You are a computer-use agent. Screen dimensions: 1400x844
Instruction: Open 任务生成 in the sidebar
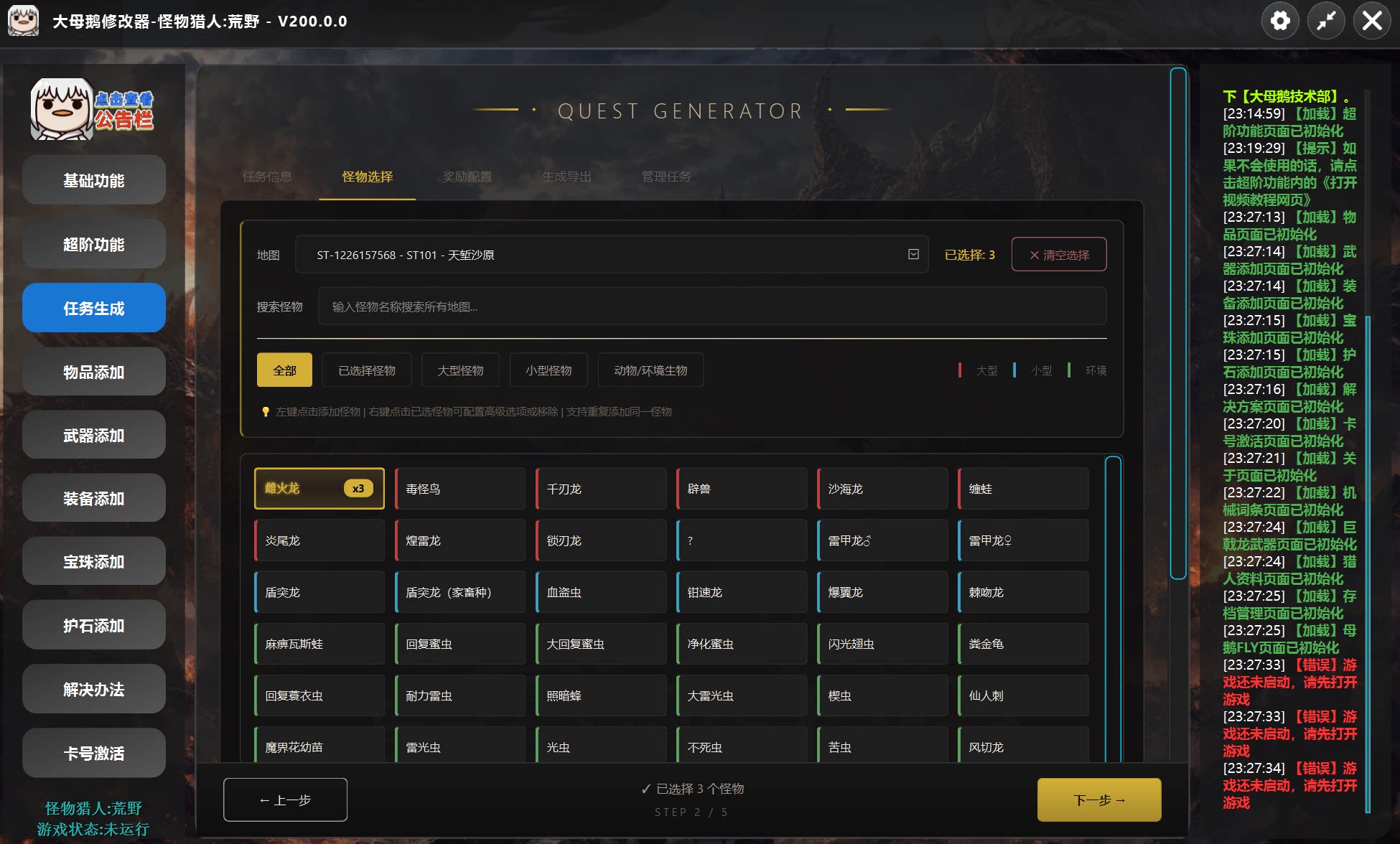94,308
